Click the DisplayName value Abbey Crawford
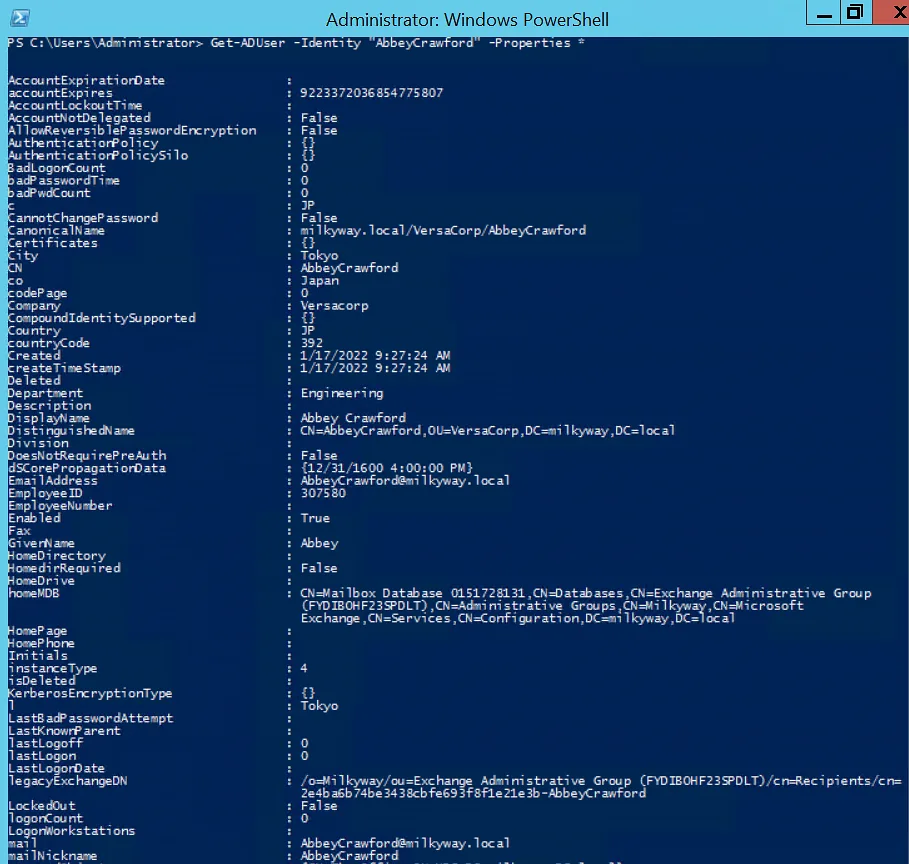The image size is (909, 864). tap(353, 418)
